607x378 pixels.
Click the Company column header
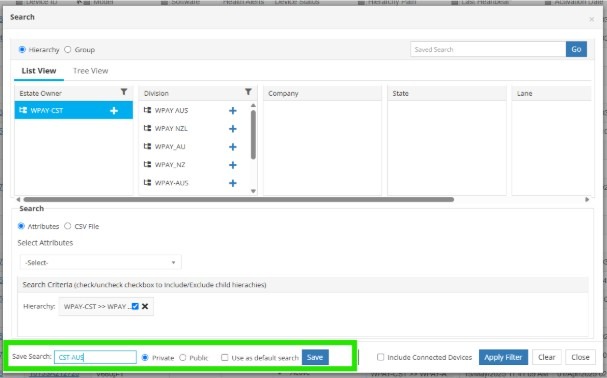(322, 93)
